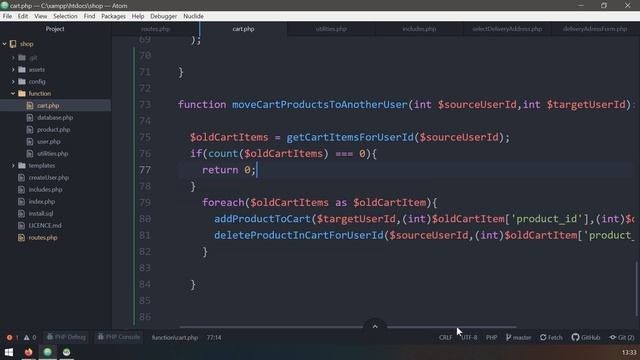This screenshot has height=360, width=640.
Task: Open database.php in the project tree
Action: pyautogui.click(x=55, y=118)
